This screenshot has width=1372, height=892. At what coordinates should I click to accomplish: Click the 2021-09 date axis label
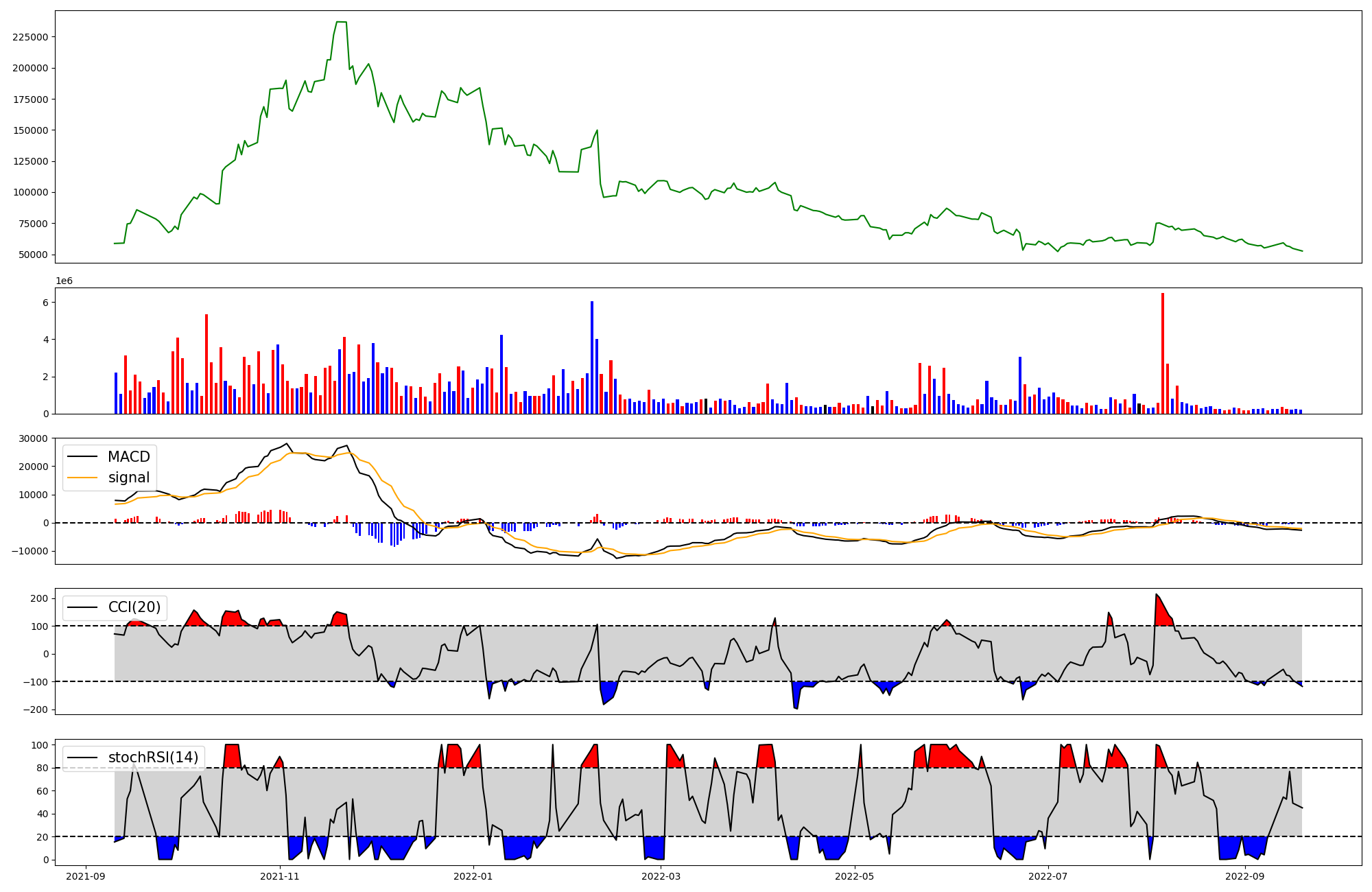(x=86, y=876)
